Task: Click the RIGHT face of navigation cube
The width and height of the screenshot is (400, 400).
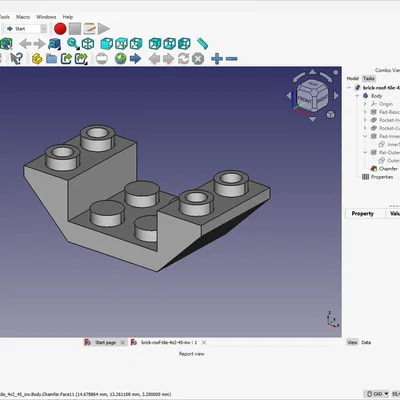Action: (322, 99)
